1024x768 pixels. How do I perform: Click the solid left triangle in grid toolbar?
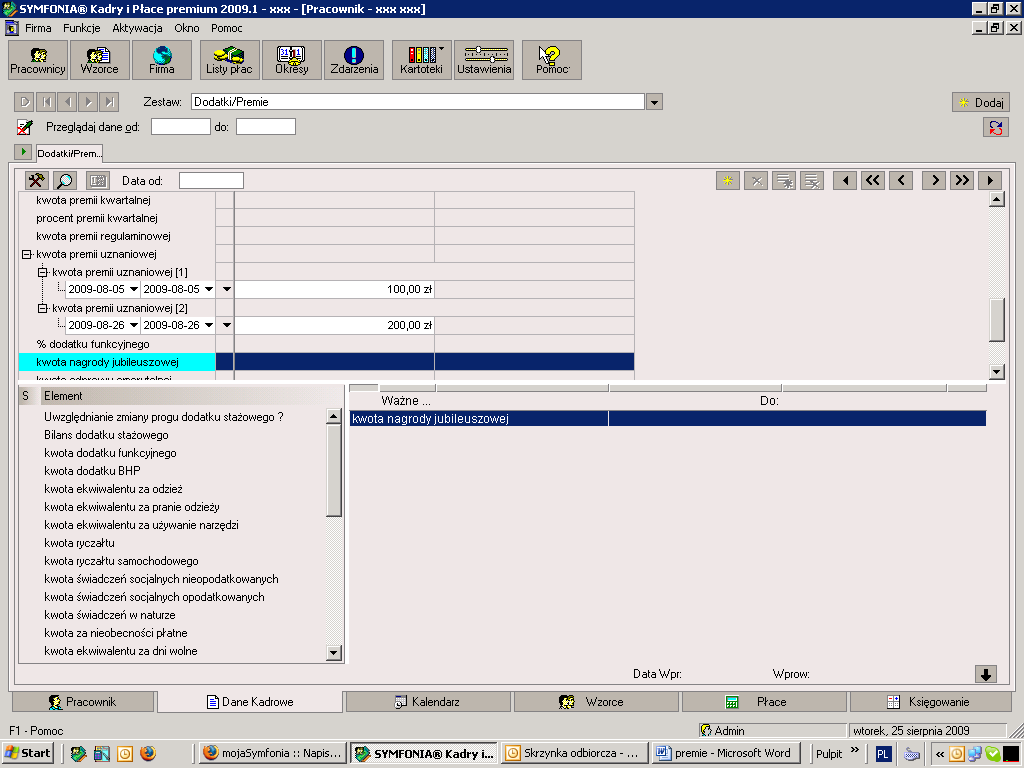pyautogui.click(x=845, y=181)
